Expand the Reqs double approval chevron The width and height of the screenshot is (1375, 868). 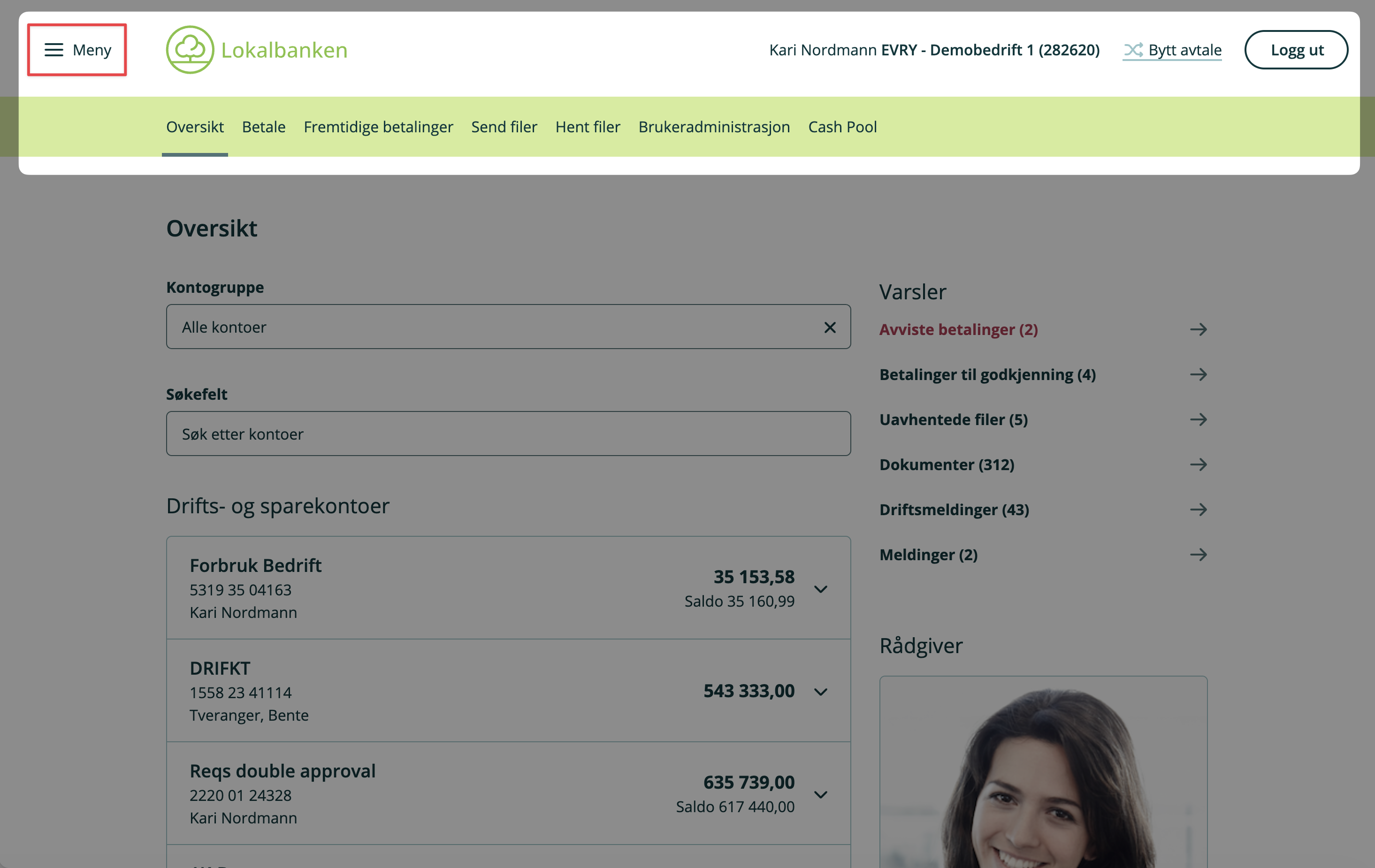coord(821,795)
